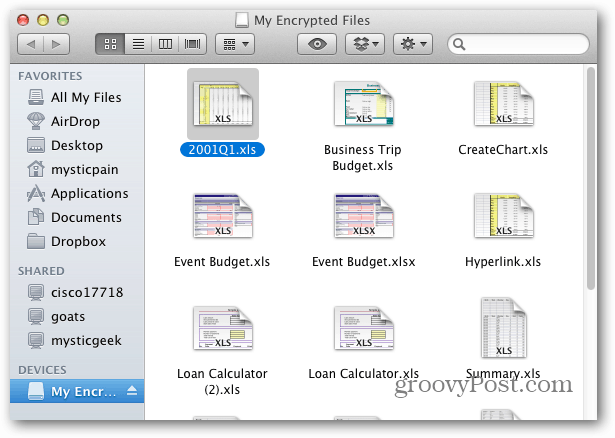Select Desktop in Favorites
Screen dimensions: 615x438
[x=77, y=145]
